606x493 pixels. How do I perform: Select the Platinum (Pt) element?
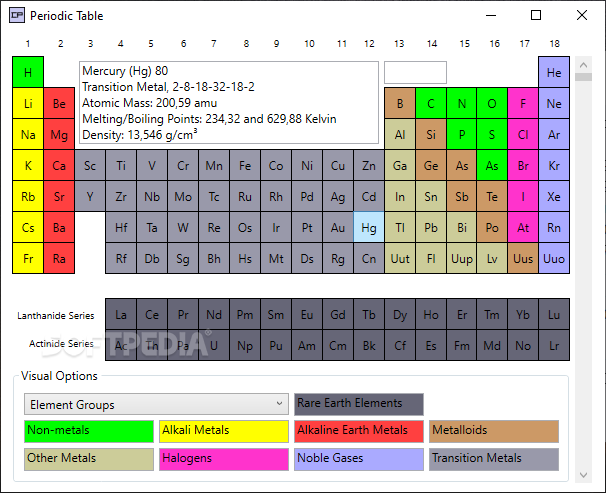pyautogui.click(x=307, y=228)
